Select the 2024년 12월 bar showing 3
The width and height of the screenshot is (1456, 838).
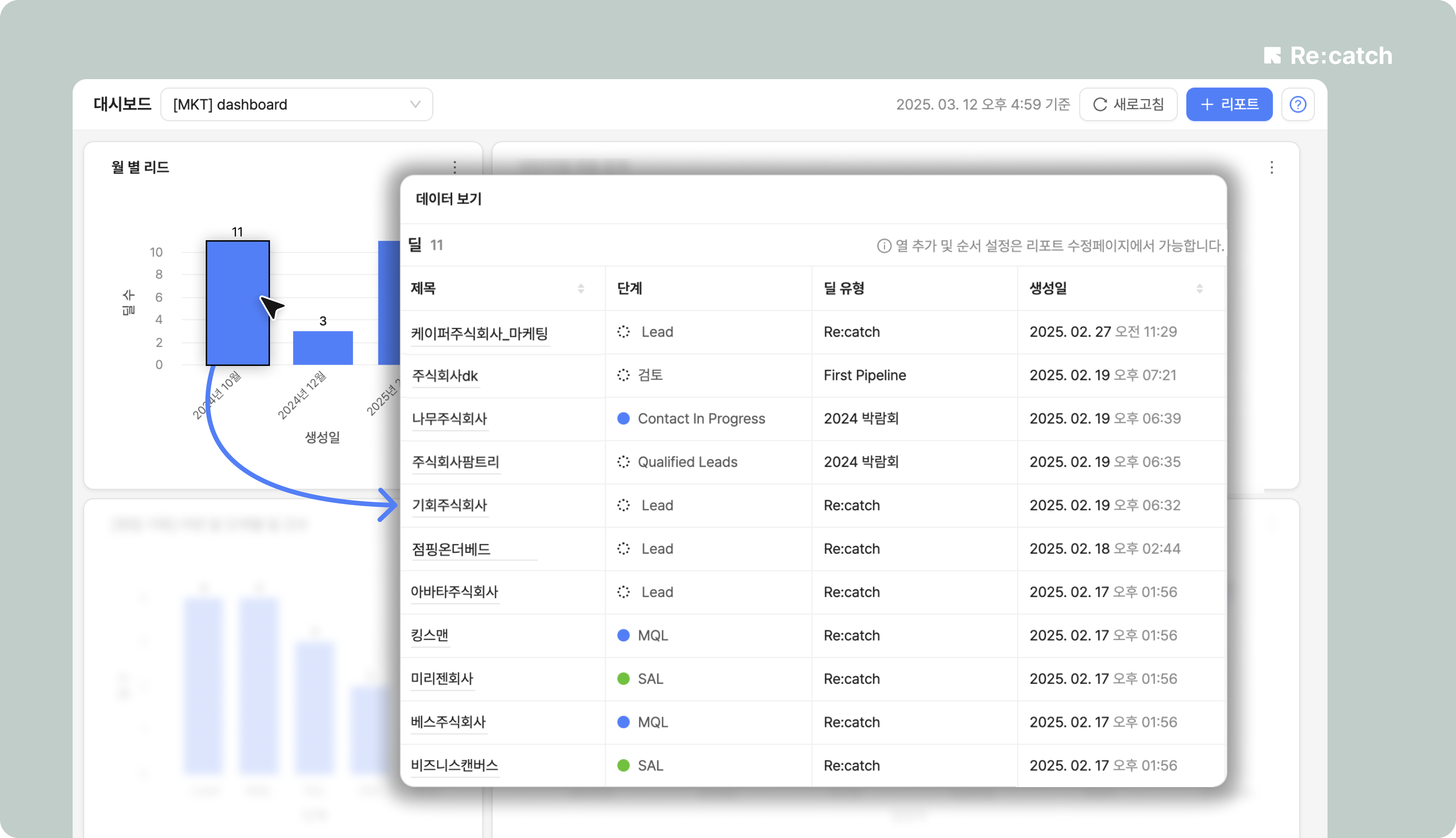323,348
